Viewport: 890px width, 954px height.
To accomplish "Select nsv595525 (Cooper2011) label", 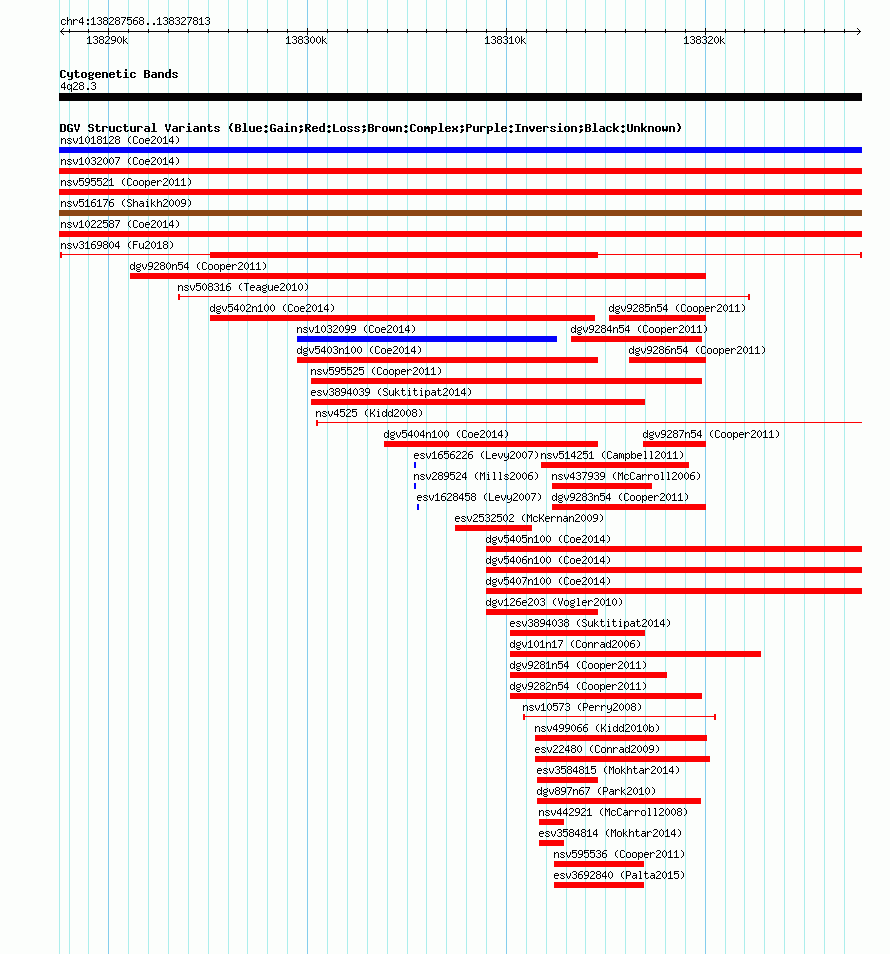I will coord(377,371).
